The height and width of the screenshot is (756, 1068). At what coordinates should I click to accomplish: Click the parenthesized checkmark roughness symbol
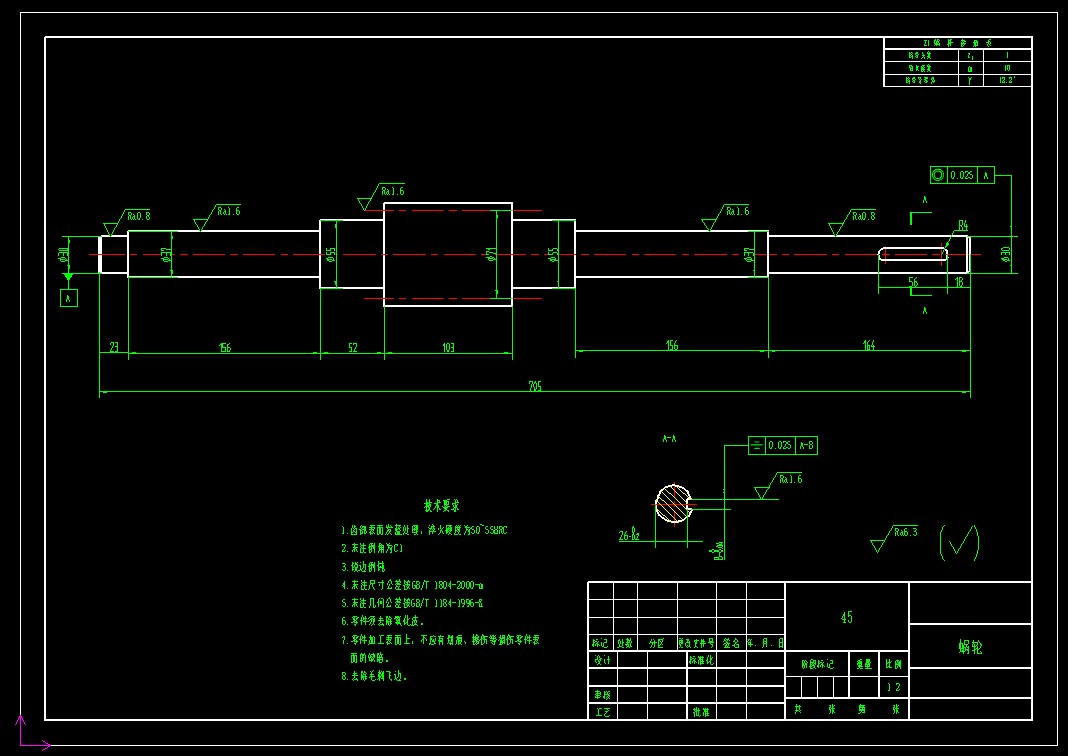tap(959, 542)
